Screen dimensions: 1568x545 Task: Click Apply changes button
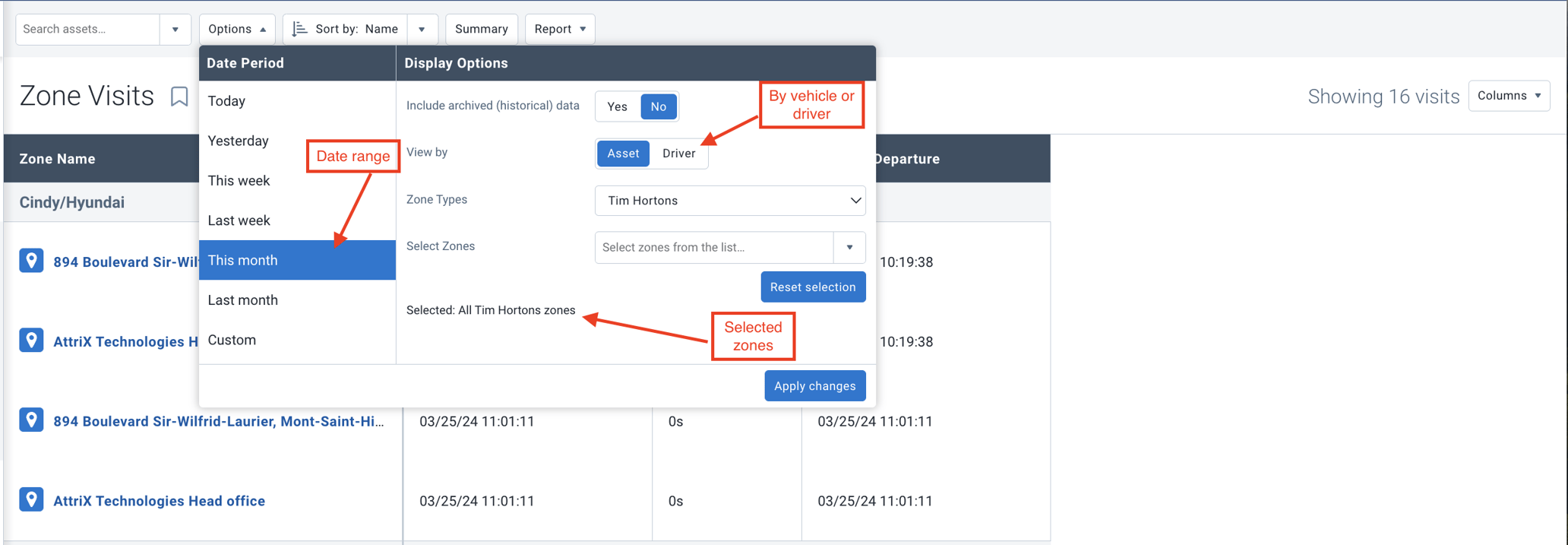pyautogui.click(x=814, y=386)
